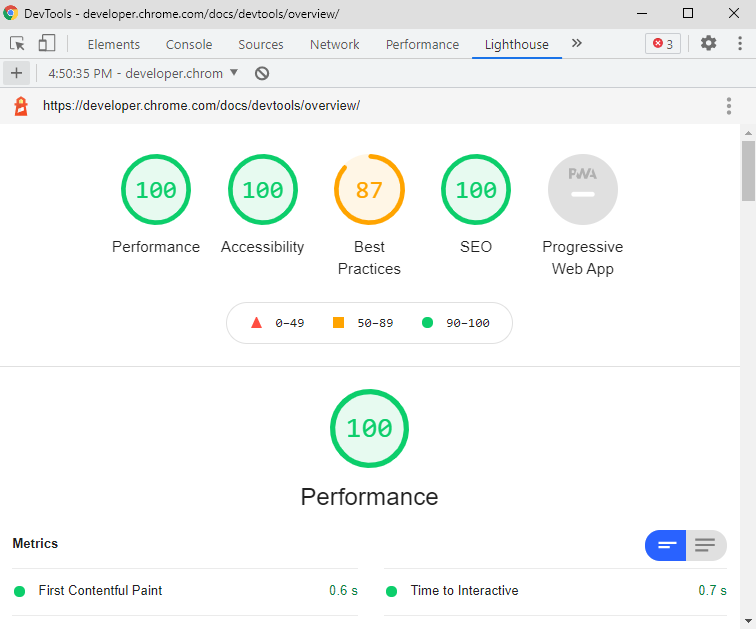Open DevTools settings gear
The width and height of the screenshot is (756, 629).
coord(708,44)
